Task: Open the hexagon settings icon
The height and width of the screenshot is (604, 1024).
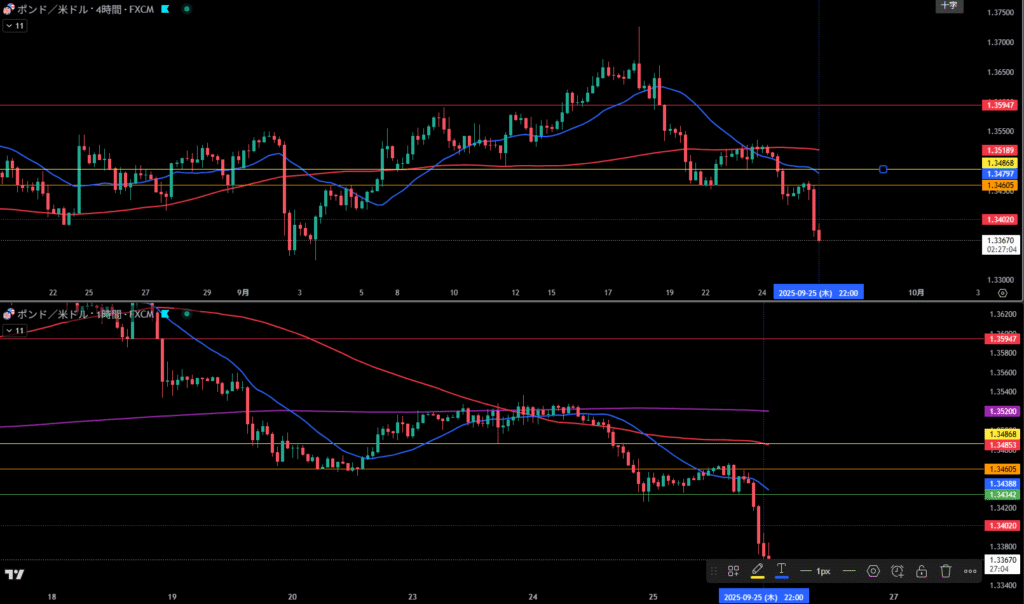Action: pos(873,571)
